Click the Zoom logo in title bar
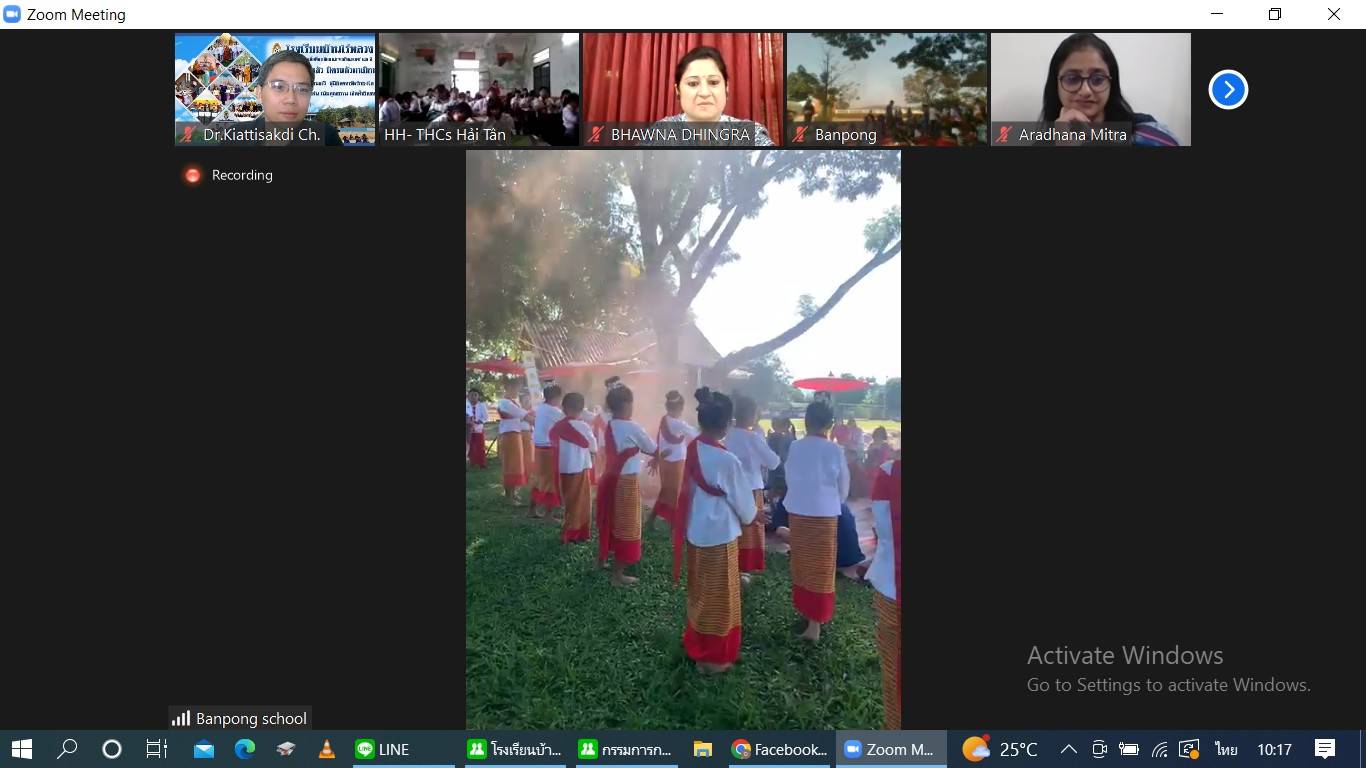Image resolution: width=1366 pixels, height=768 pixels. click(12, 14)
